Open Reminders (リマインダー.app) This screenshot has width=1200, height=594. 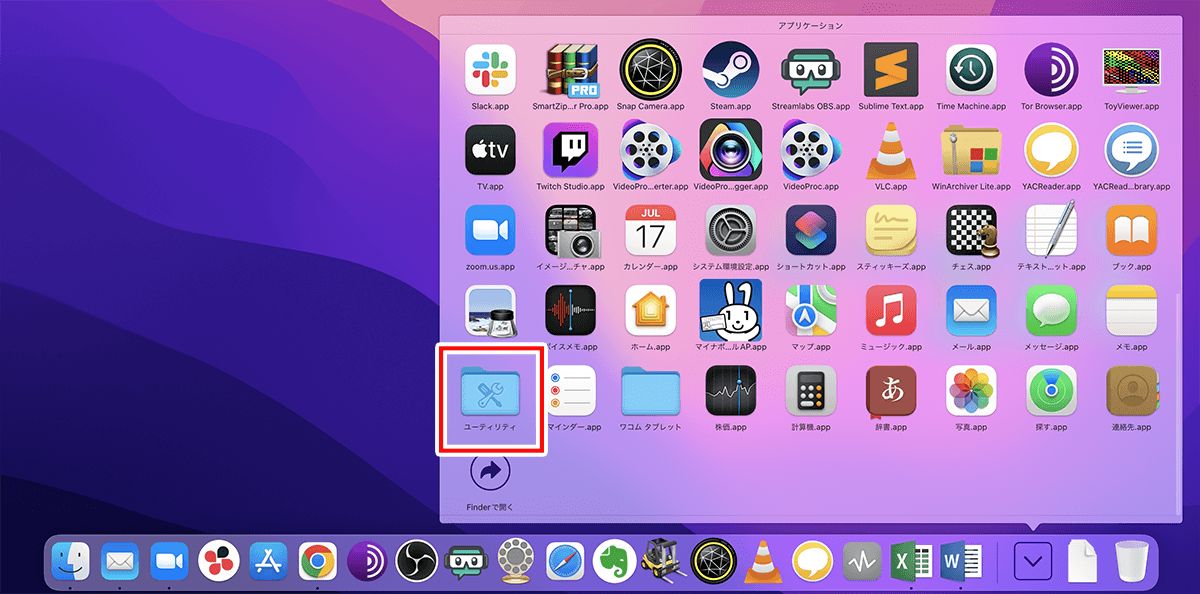pyautogui.click(x=570, y=390)
